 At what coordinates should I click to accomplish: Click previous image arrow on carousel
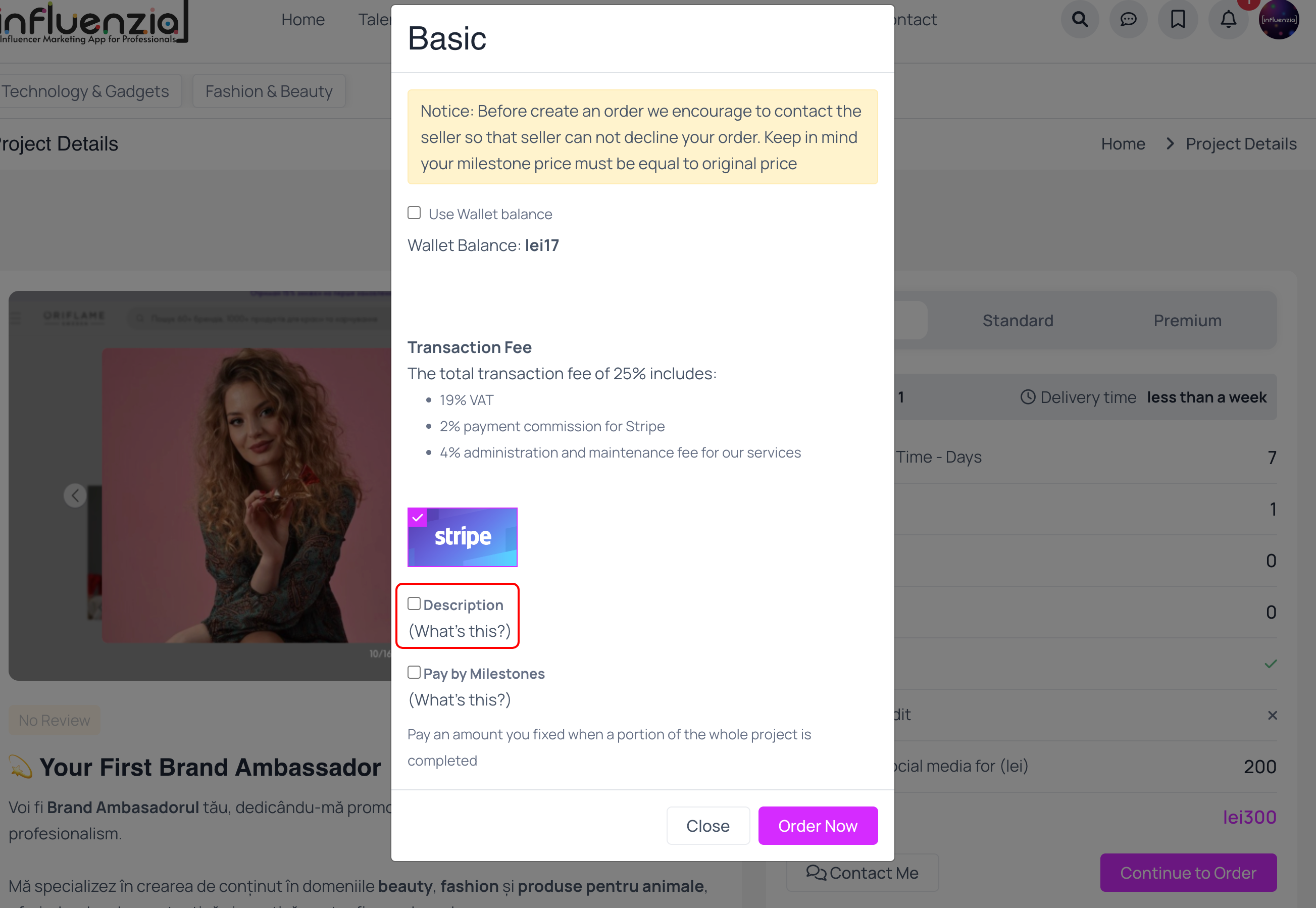point(75,495)
